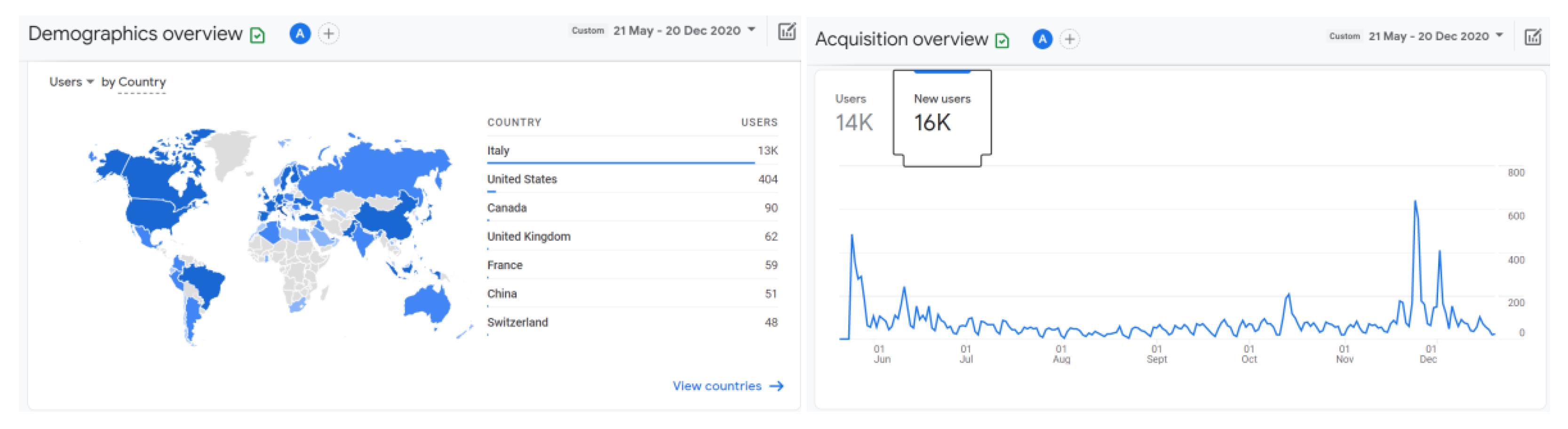Click the Acquisition overview report status icon
This screenshot has height=429, width=1568.
(x=1002, y=41)
